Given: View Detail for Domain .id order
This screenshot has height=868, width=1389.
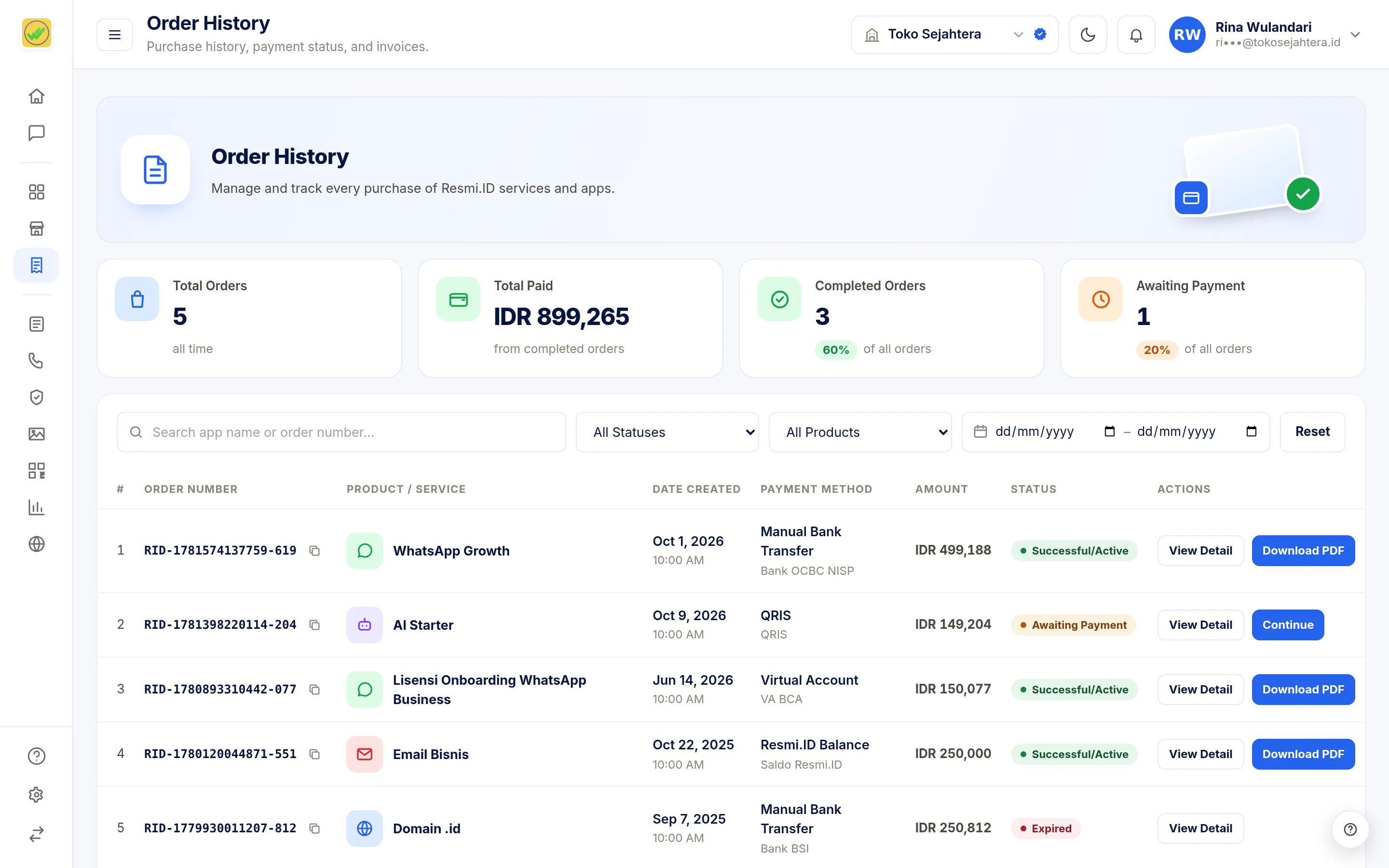Looking at the screenshot, I should coord(1200,828).
